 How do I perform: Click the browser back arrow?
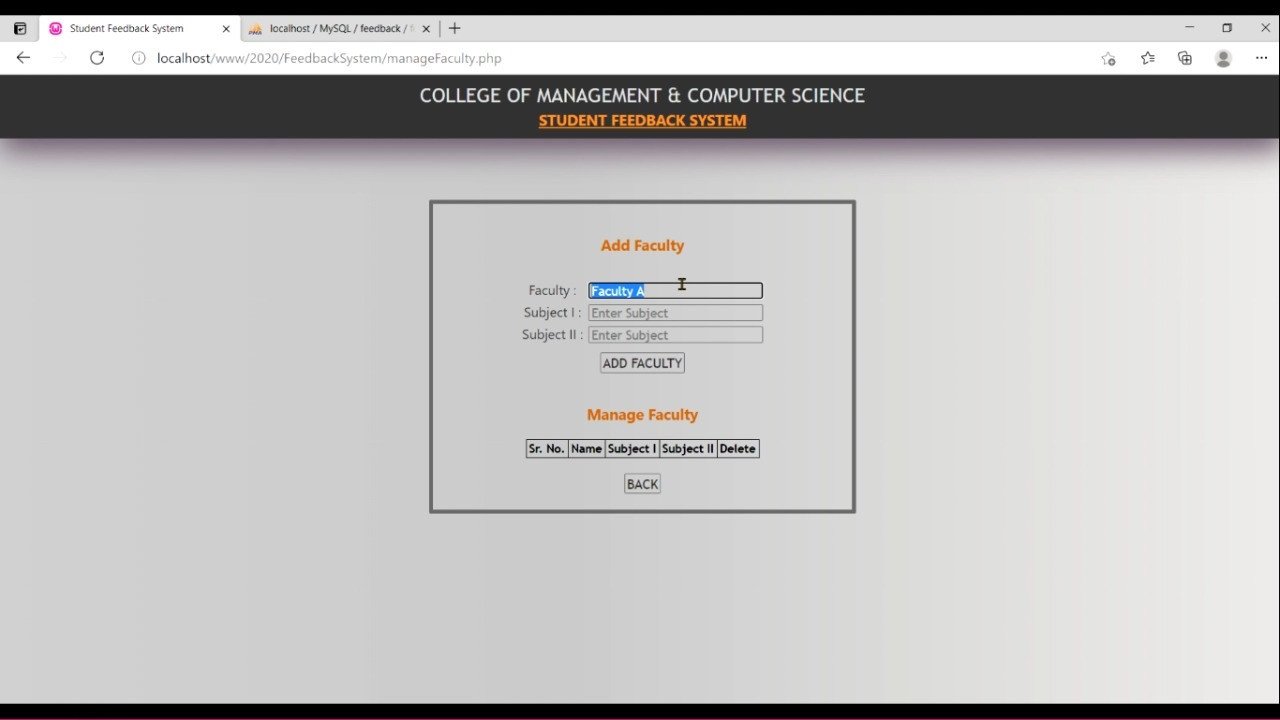[23, 58]
